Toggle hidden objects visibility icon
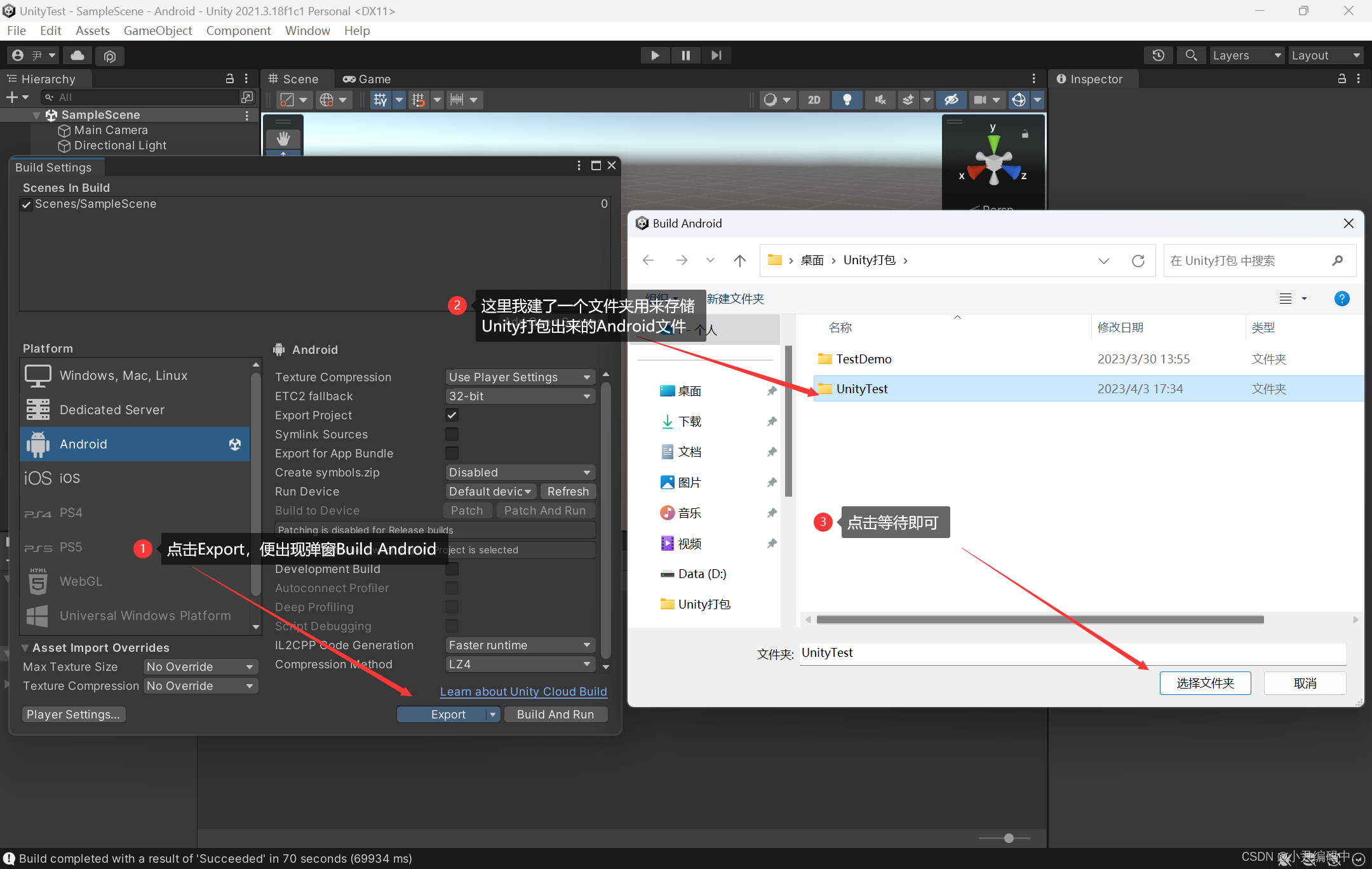This screenshot has height=869, width=1372. [x=951, y=100]
